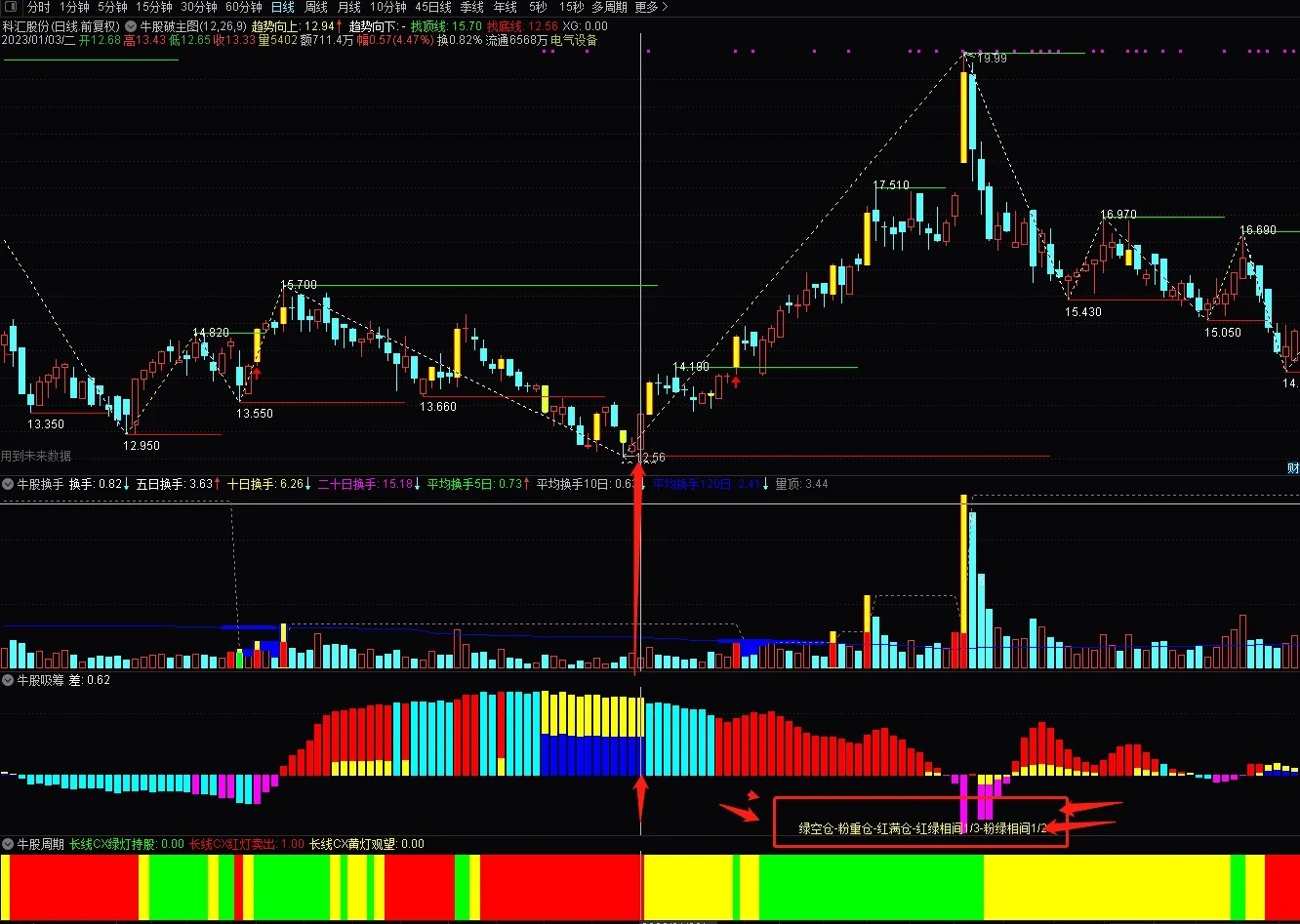Click the 长线CX红灯卖出: 1.00 label
Screen dimensions: 1300x924
coord(247,844)
